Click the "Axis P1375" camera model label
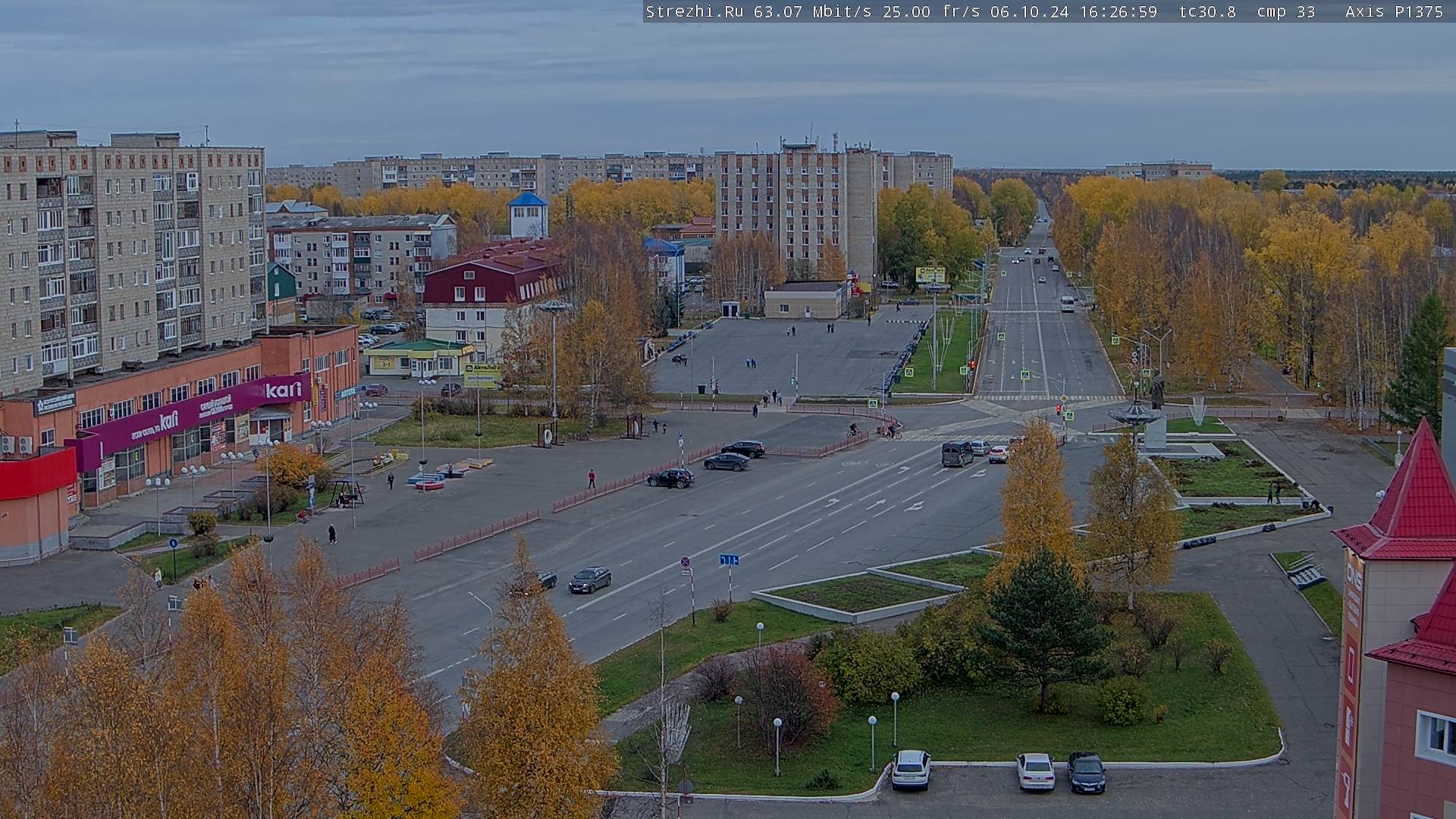Image resolution: width=1456 pixels, height=819 pixels. [1395, 11]
